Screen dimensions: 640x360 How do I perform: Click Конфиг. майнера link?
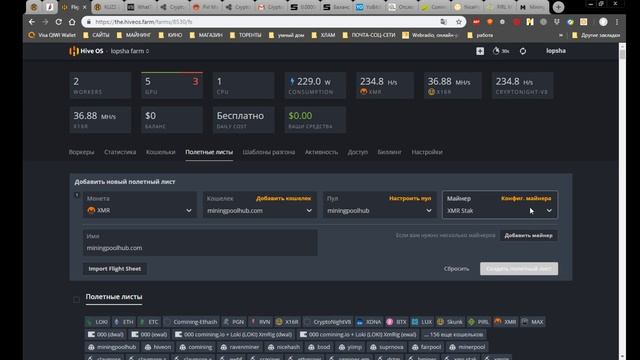(x=526, y=198)
